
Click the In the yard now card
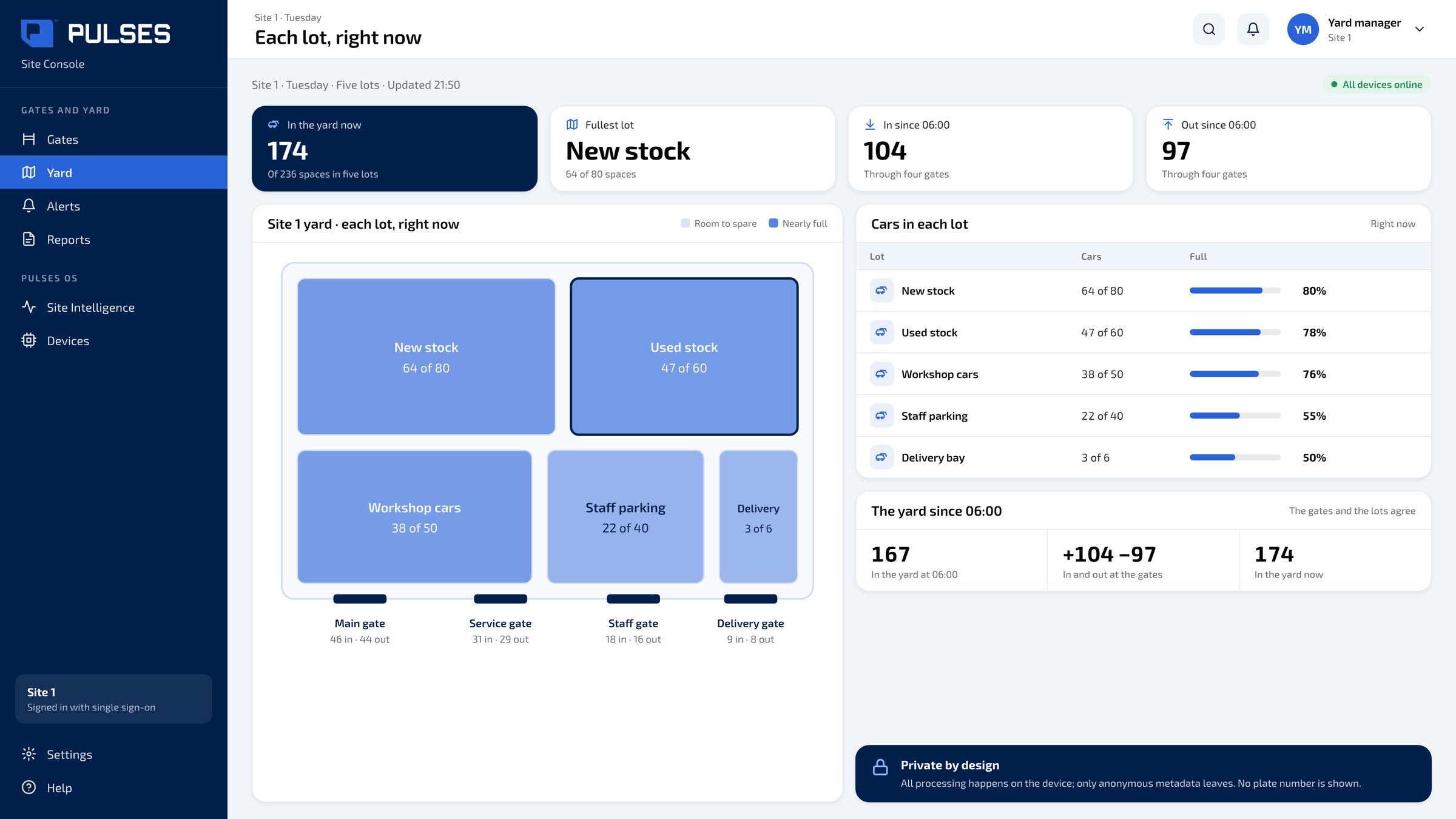coord(394,149)
